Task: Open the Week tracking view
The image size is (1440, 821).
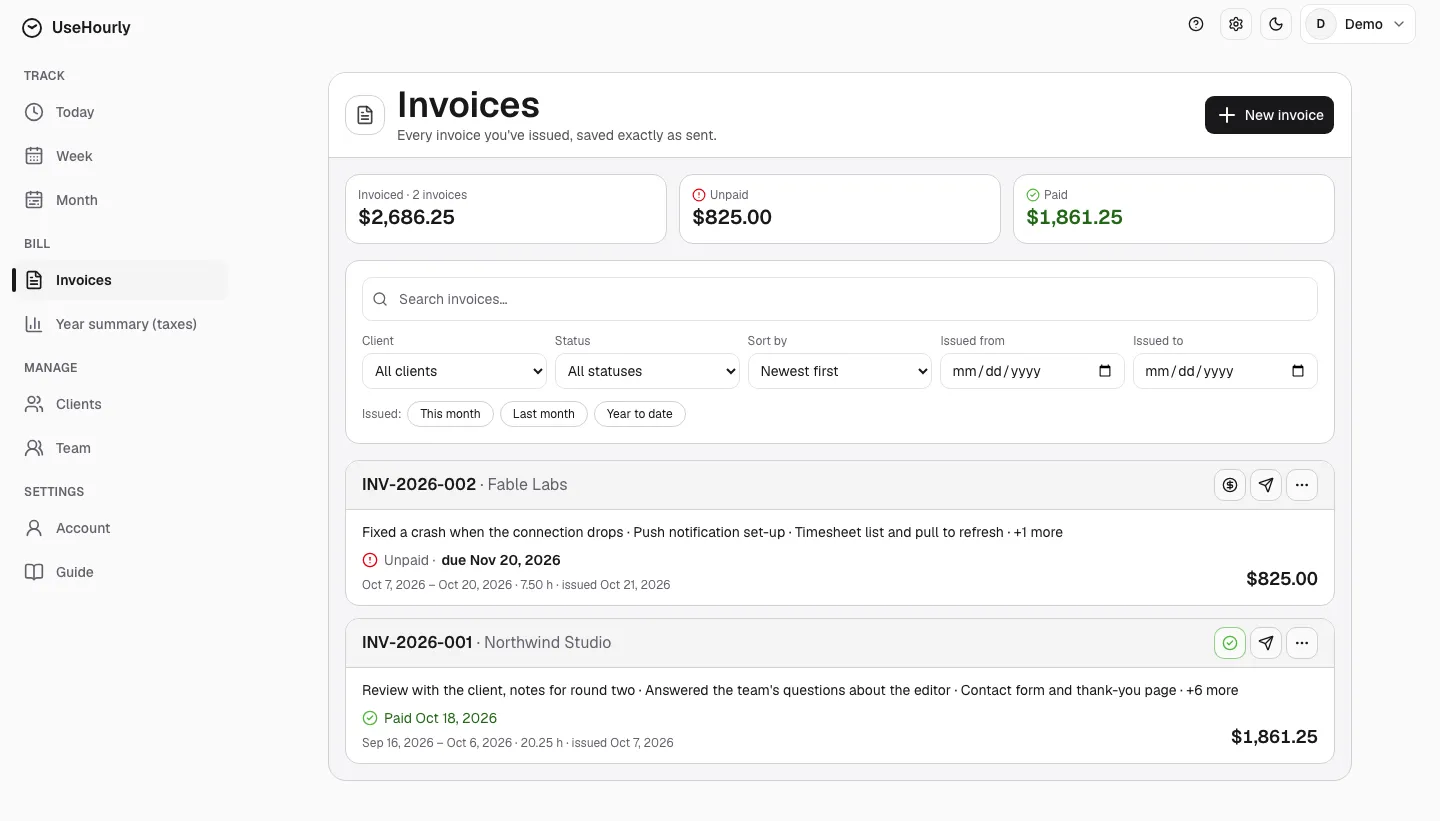Action: pyautogui.click(x=120, y=156)
